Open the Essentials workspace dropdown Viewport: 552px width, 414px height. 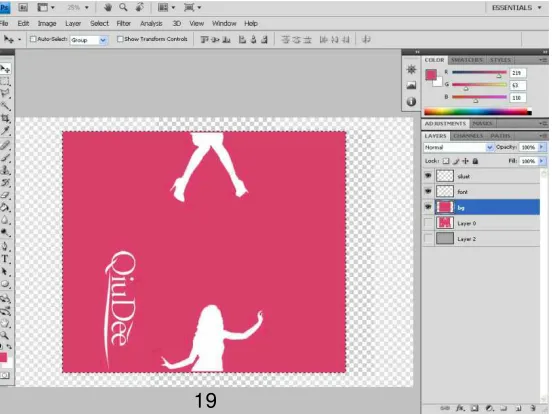516,7
